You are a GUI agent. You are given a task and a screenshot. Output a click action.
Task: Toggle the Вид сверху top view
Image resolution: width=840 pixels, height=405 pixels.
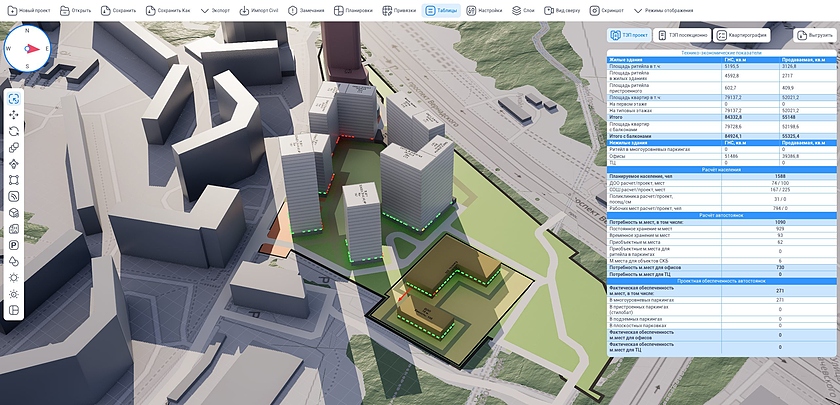[567, 9]
